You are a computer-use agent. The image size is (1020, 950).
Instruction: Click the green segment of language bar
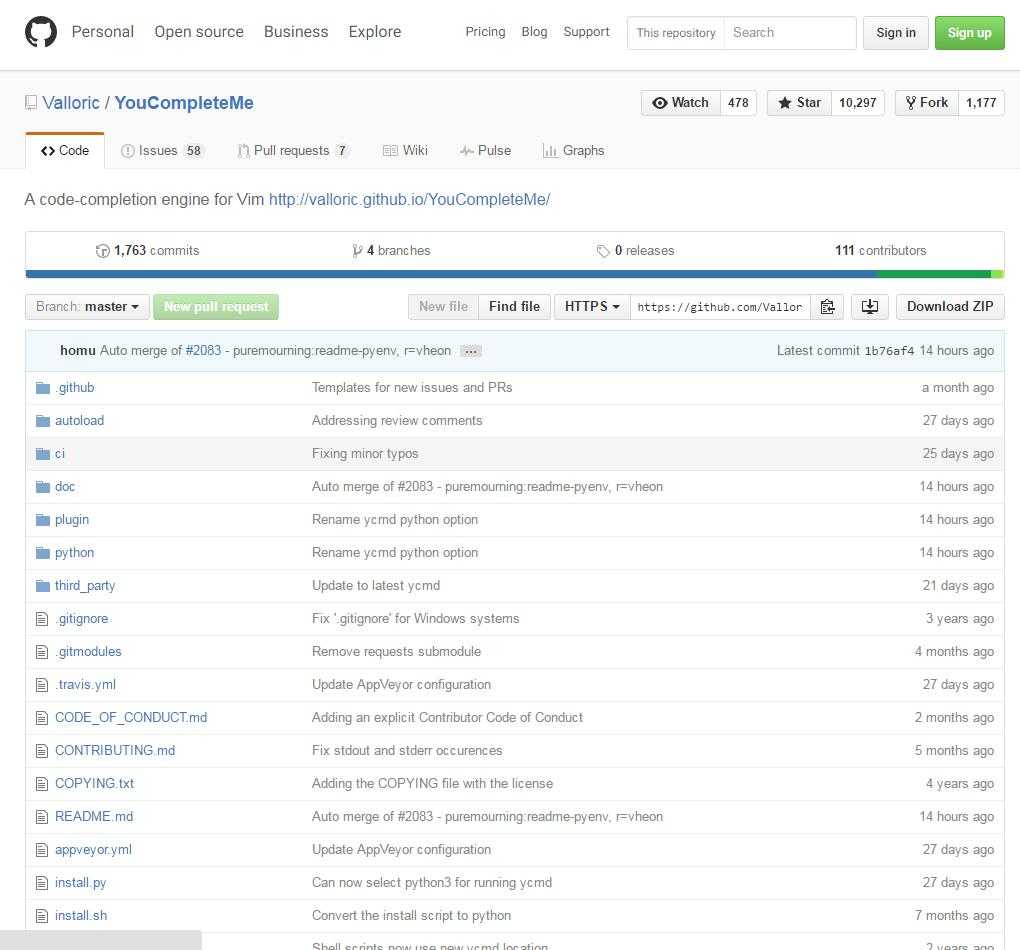coord(933,274)
